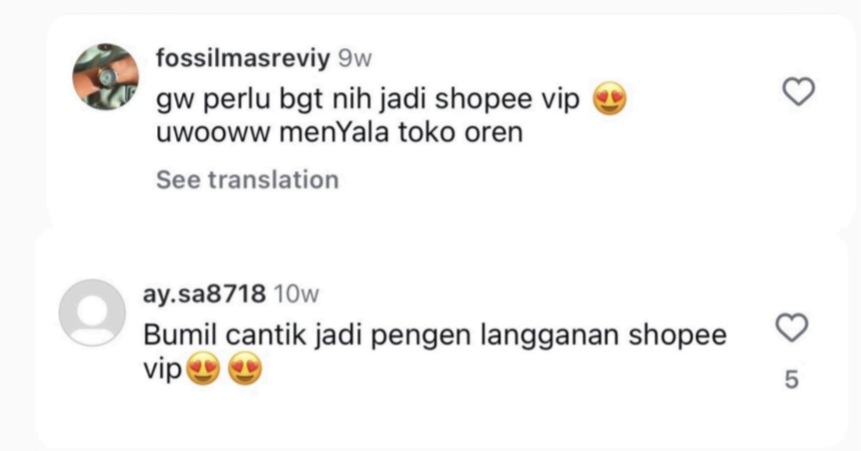Click the line 'uwooww menYala toko oren'
861x451 pixels.
[339, 132]
